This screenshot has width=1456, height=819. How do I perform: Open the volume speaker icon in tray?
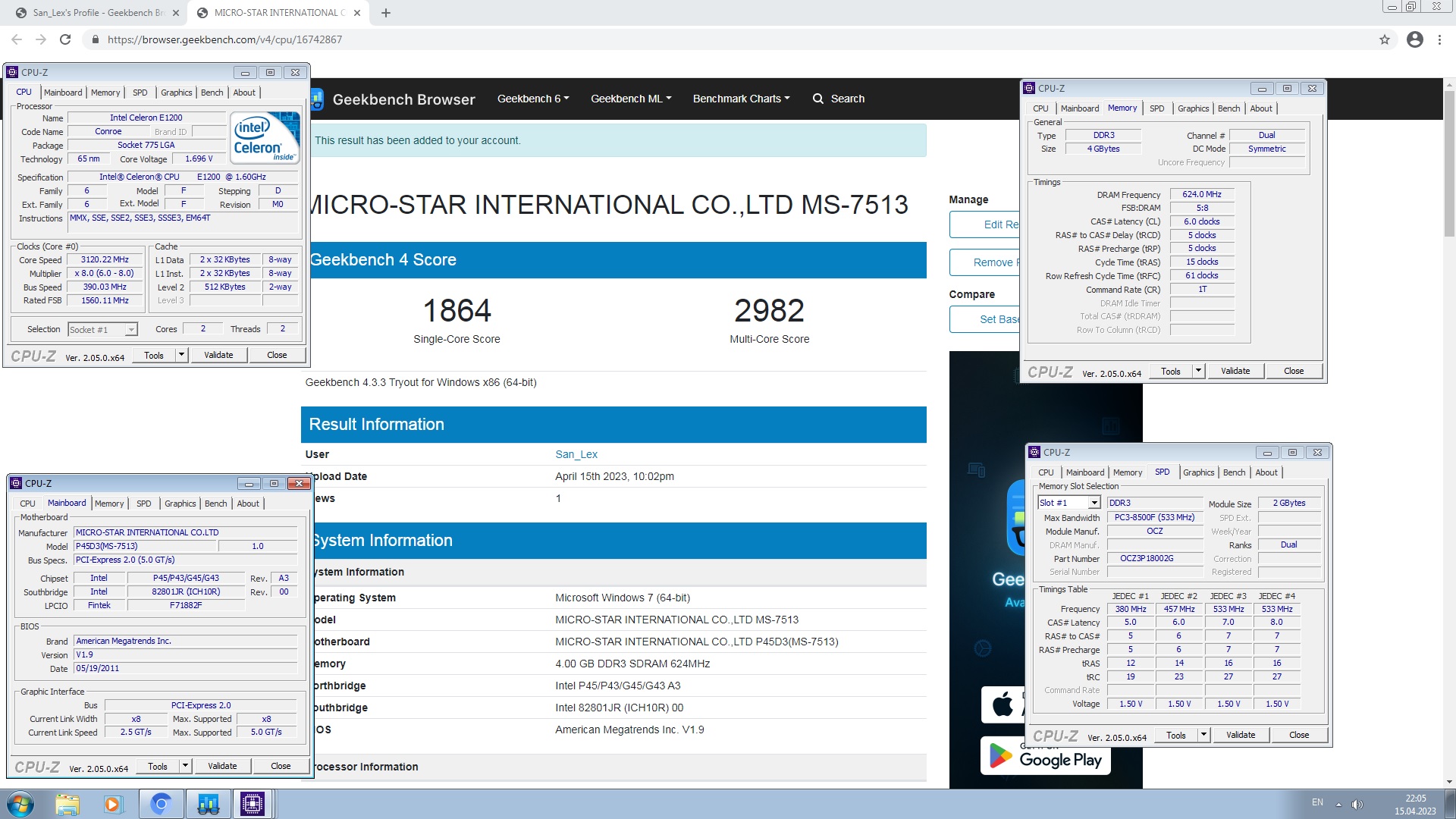[x=1357, y=805]
